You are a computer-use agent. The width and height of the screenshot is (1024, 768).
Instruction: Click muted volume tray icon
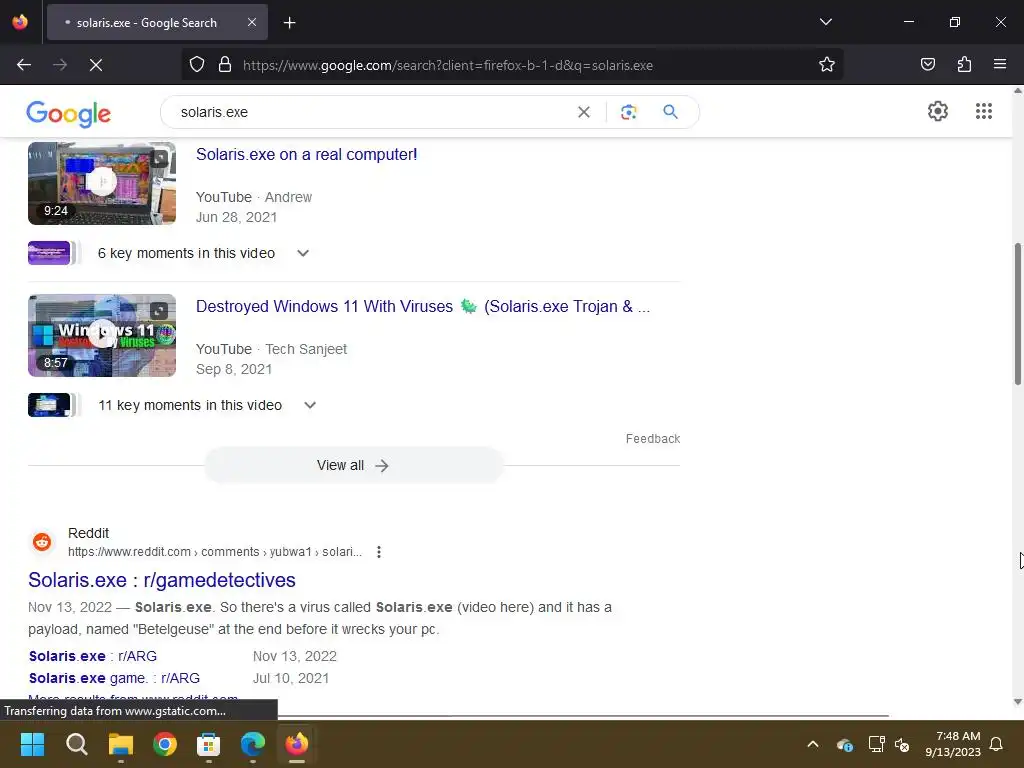tap(902, 744)
